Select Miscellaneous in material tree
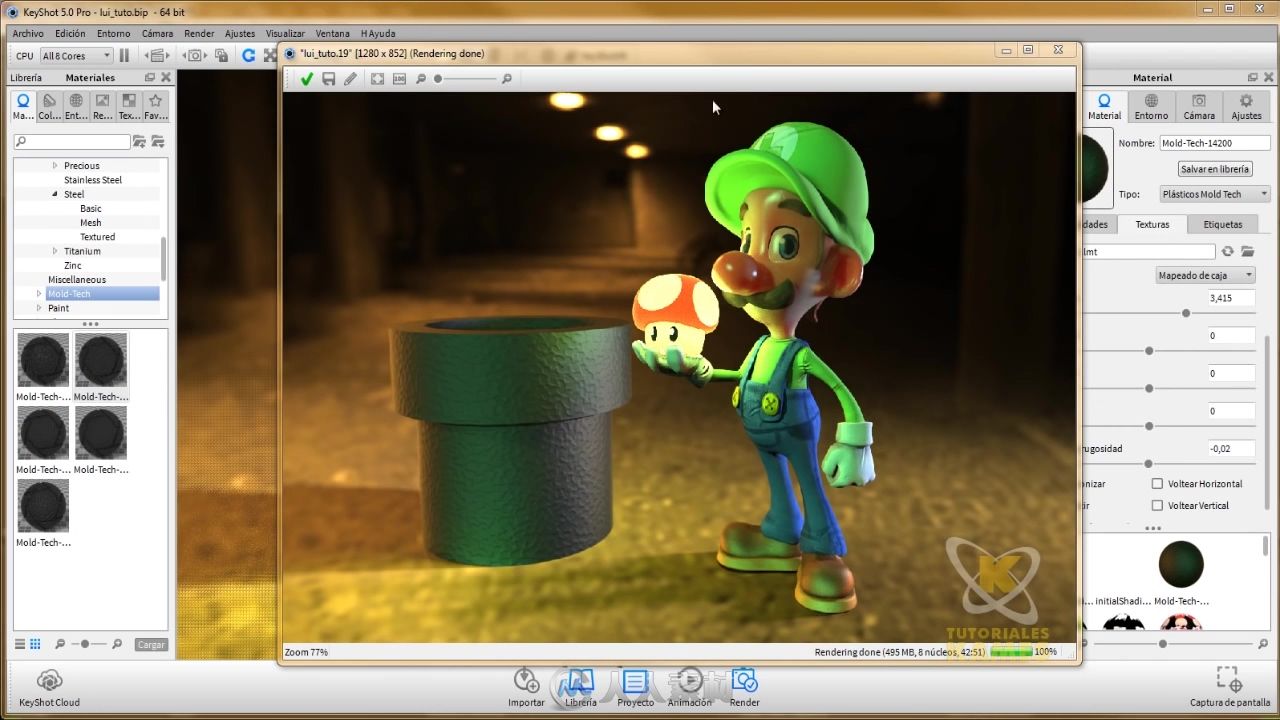 pos(77,280)
